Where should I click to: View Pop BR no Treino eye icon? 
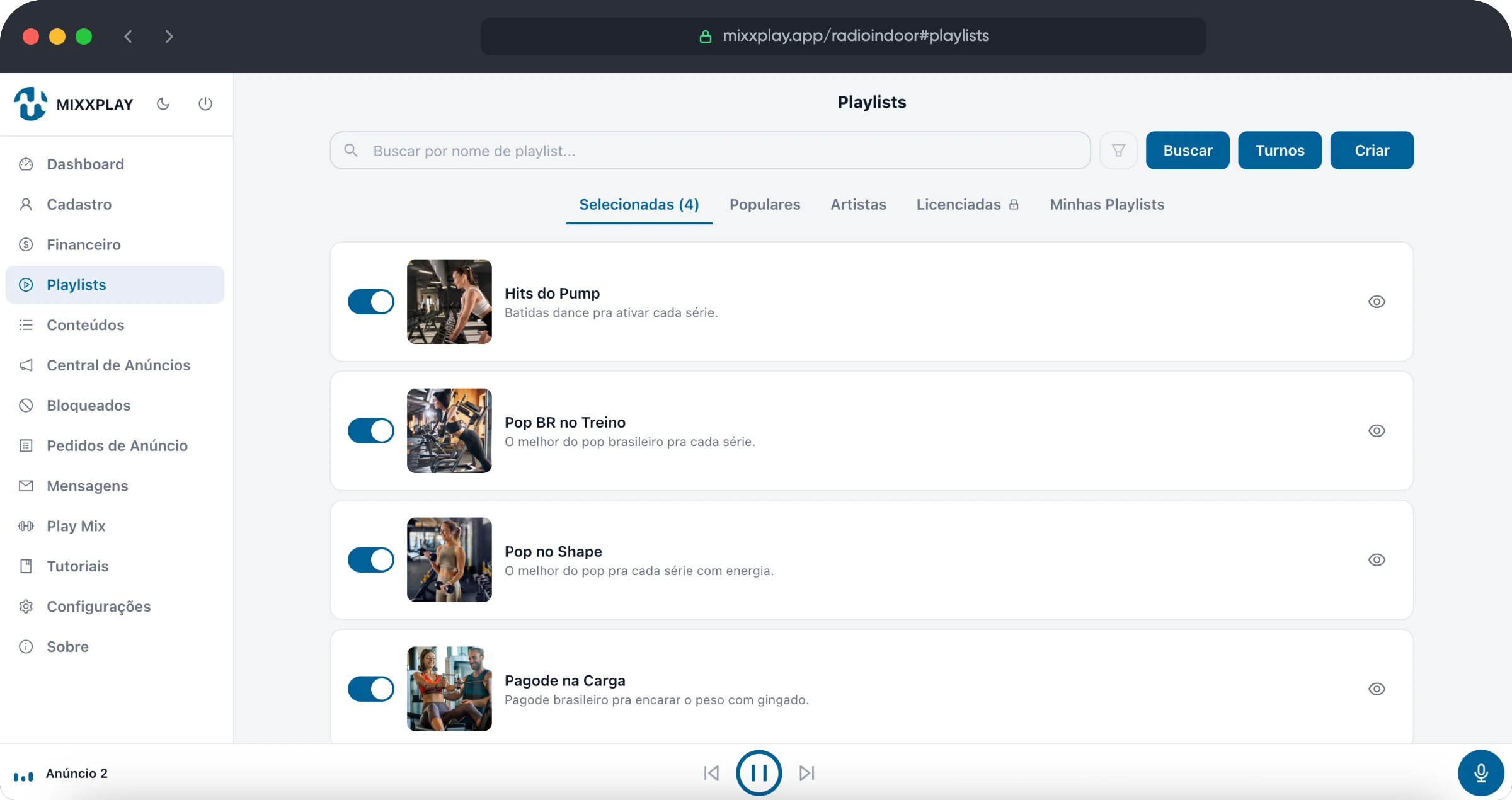[1377, 431]
